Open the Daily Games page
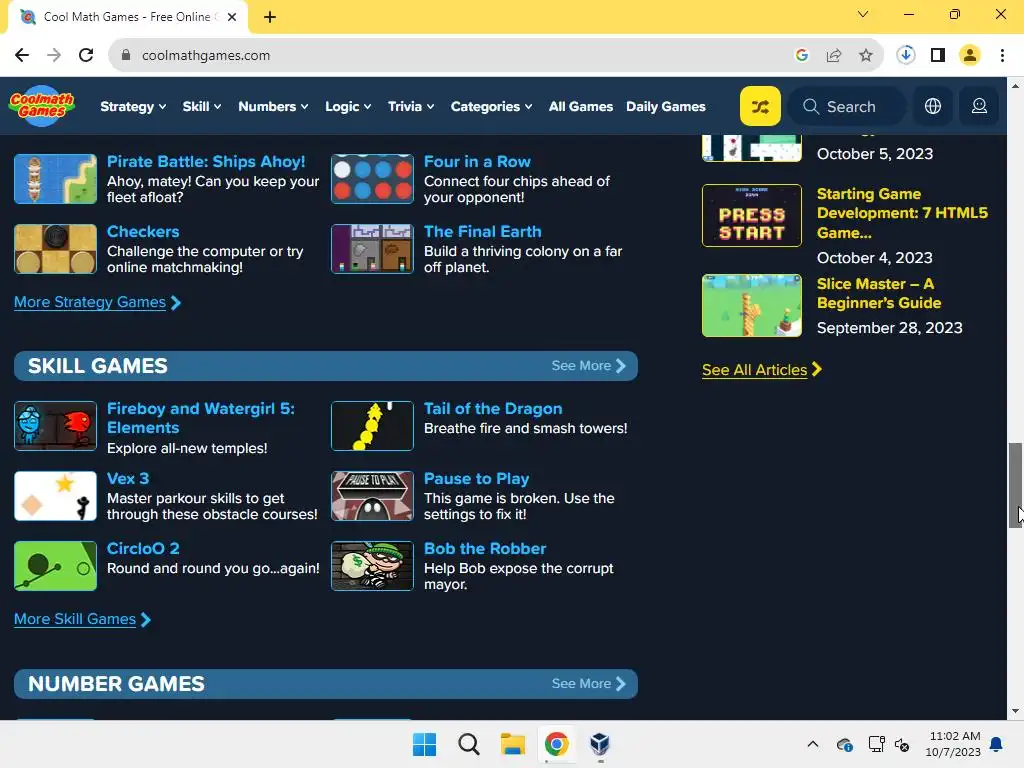The height and width of the screenshot is (768, 1024). click(665, 106)
